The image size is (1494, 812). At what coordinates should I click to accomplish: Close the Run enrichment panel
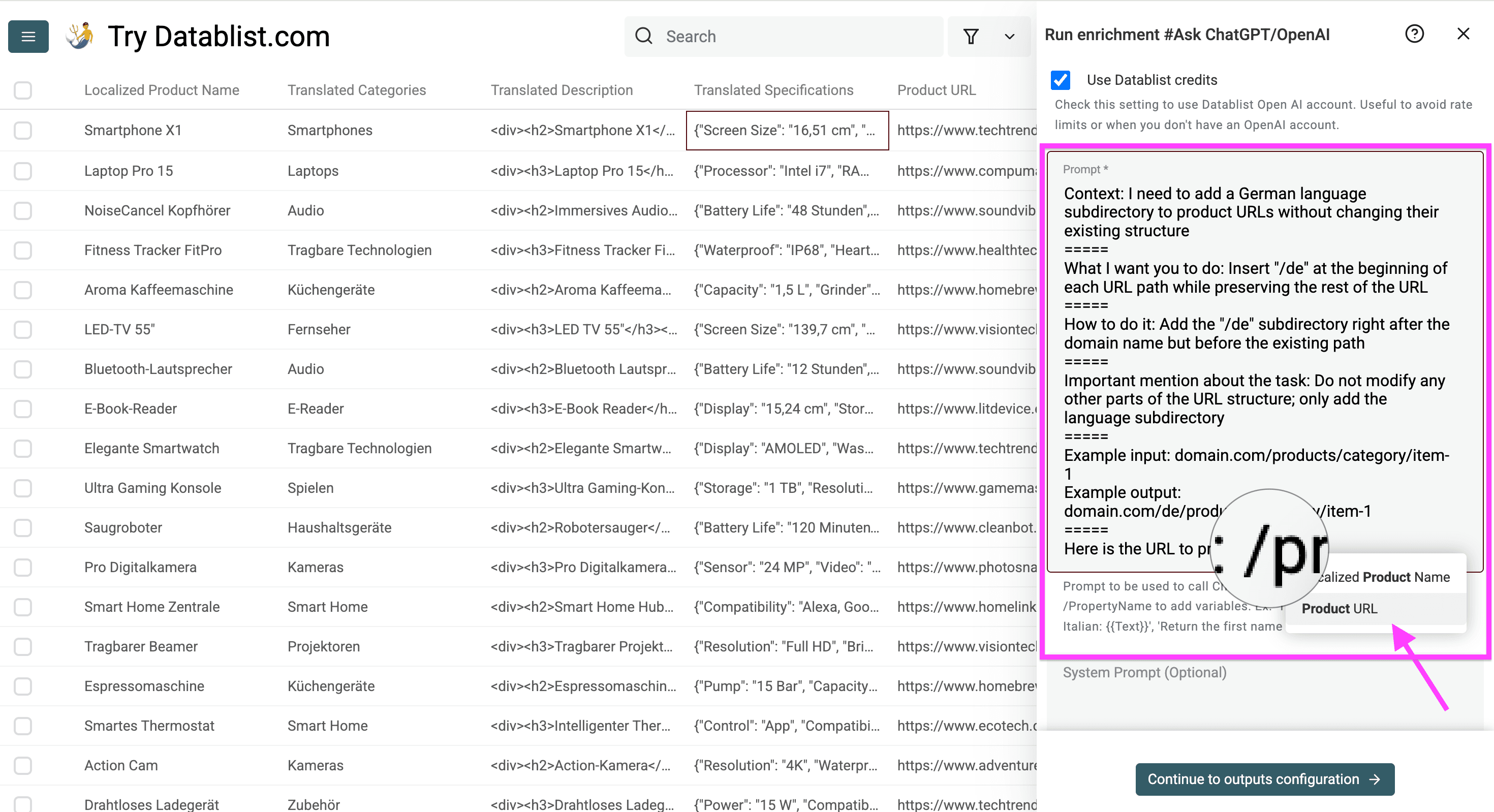1464,34
